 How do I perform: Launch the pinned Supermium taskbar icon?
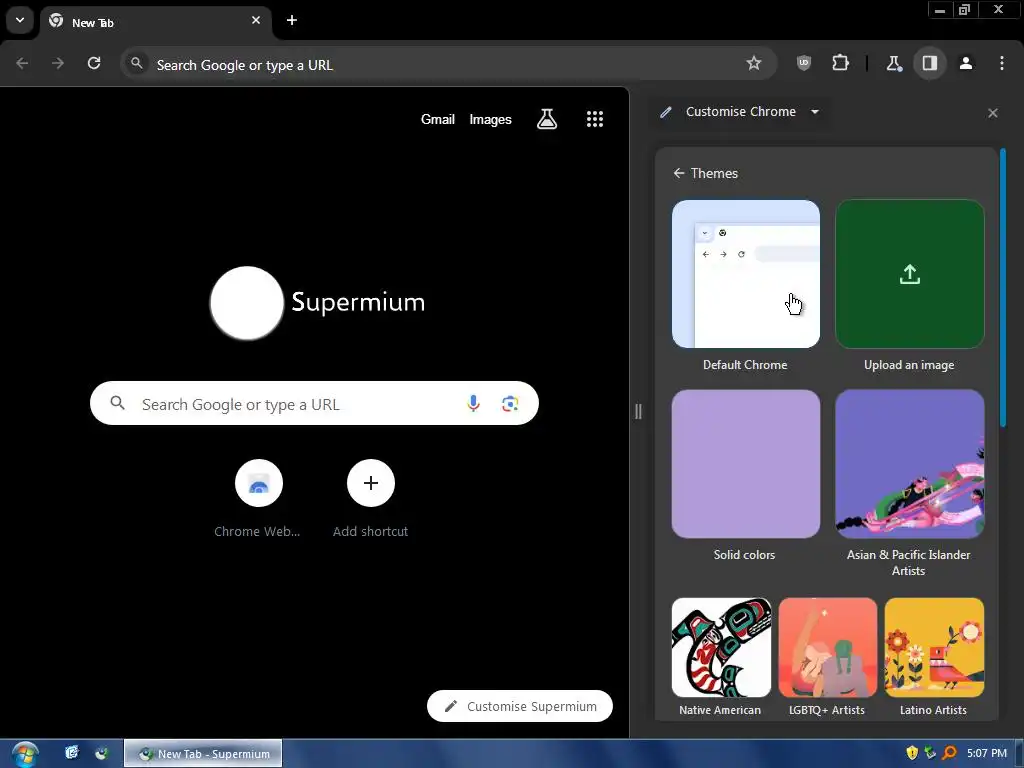[x=101, y=753]
